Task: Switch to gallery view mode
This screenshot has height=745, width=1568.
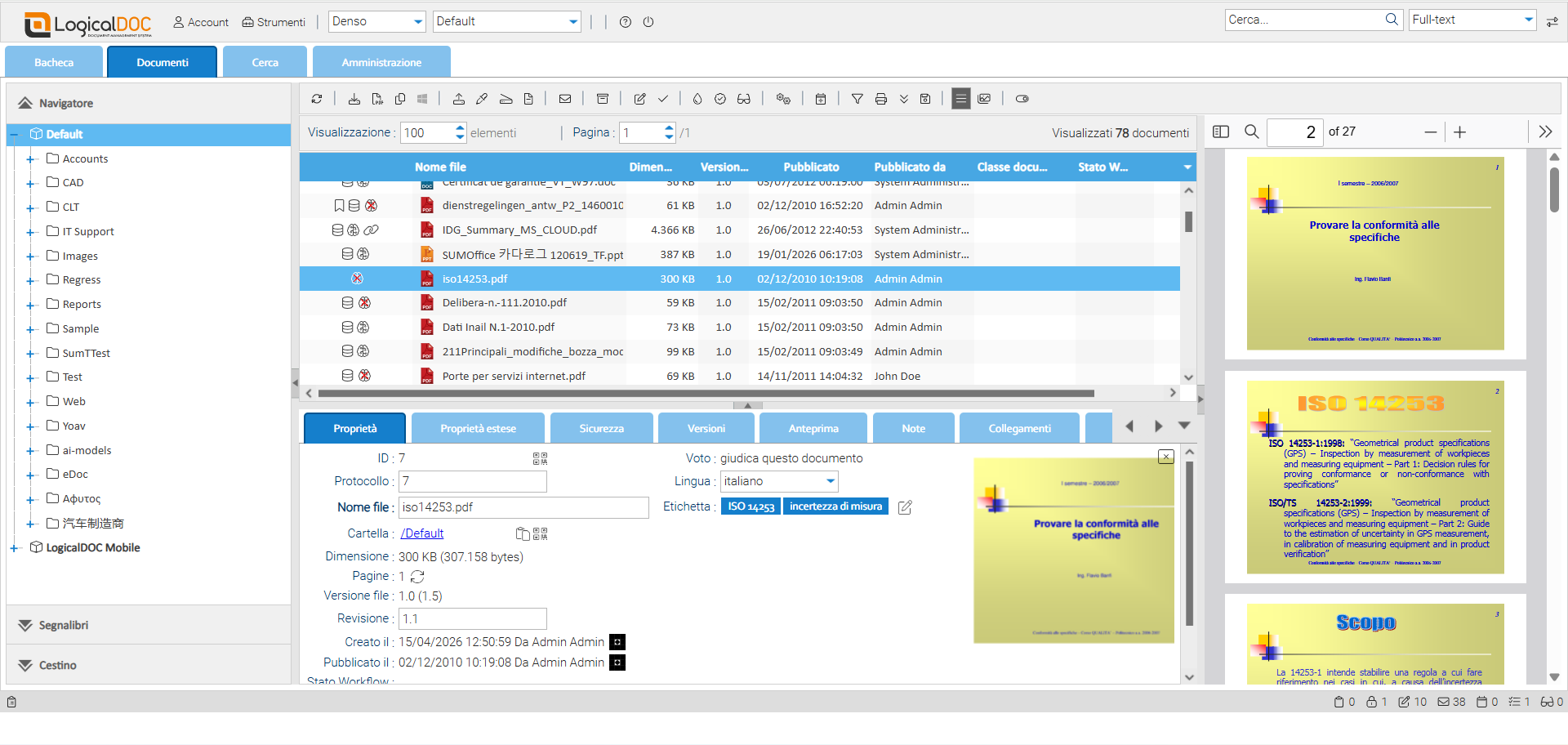Action: click(985, 99)
